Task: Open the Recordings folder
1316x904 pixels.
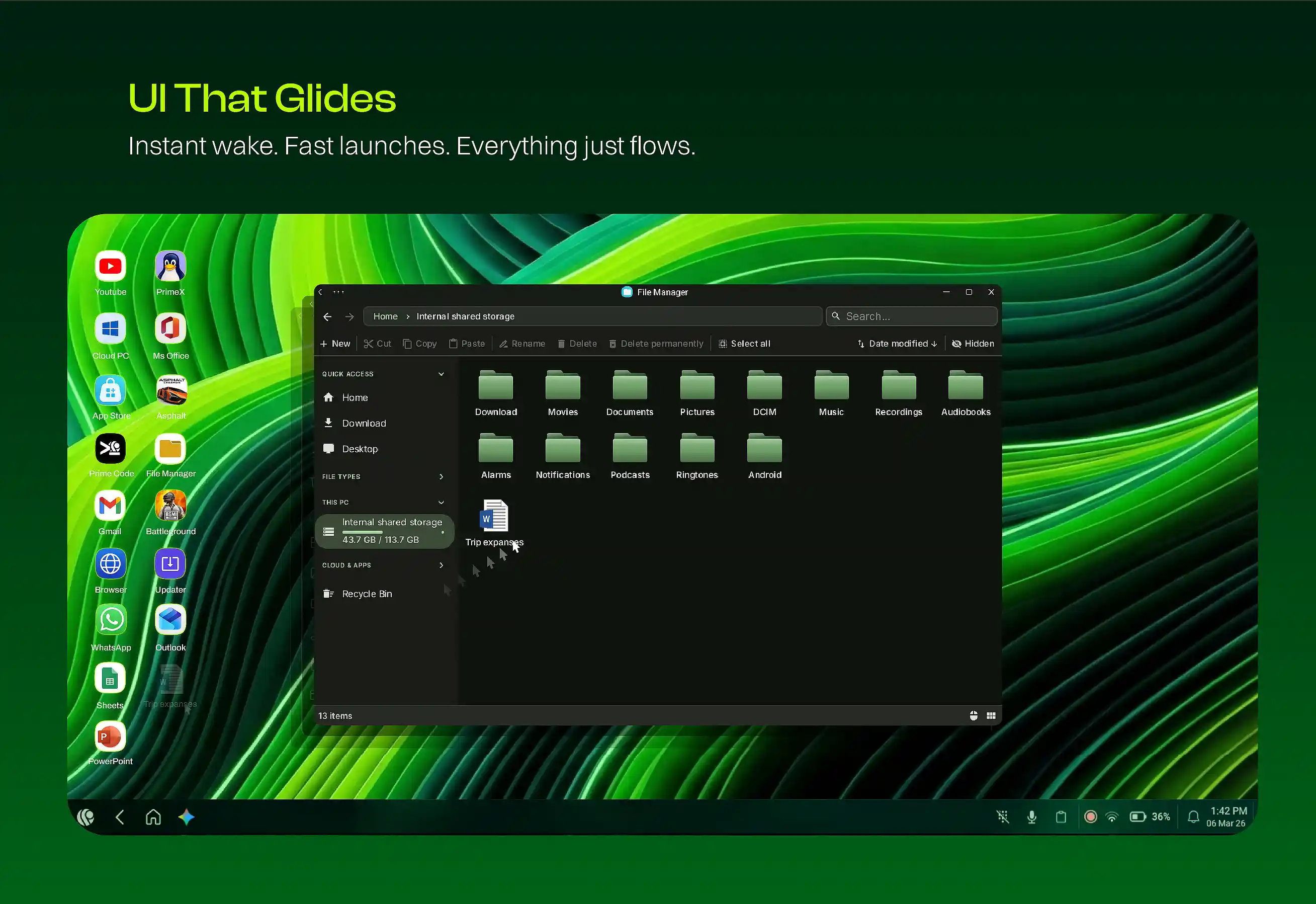Action: click(899, 394)
